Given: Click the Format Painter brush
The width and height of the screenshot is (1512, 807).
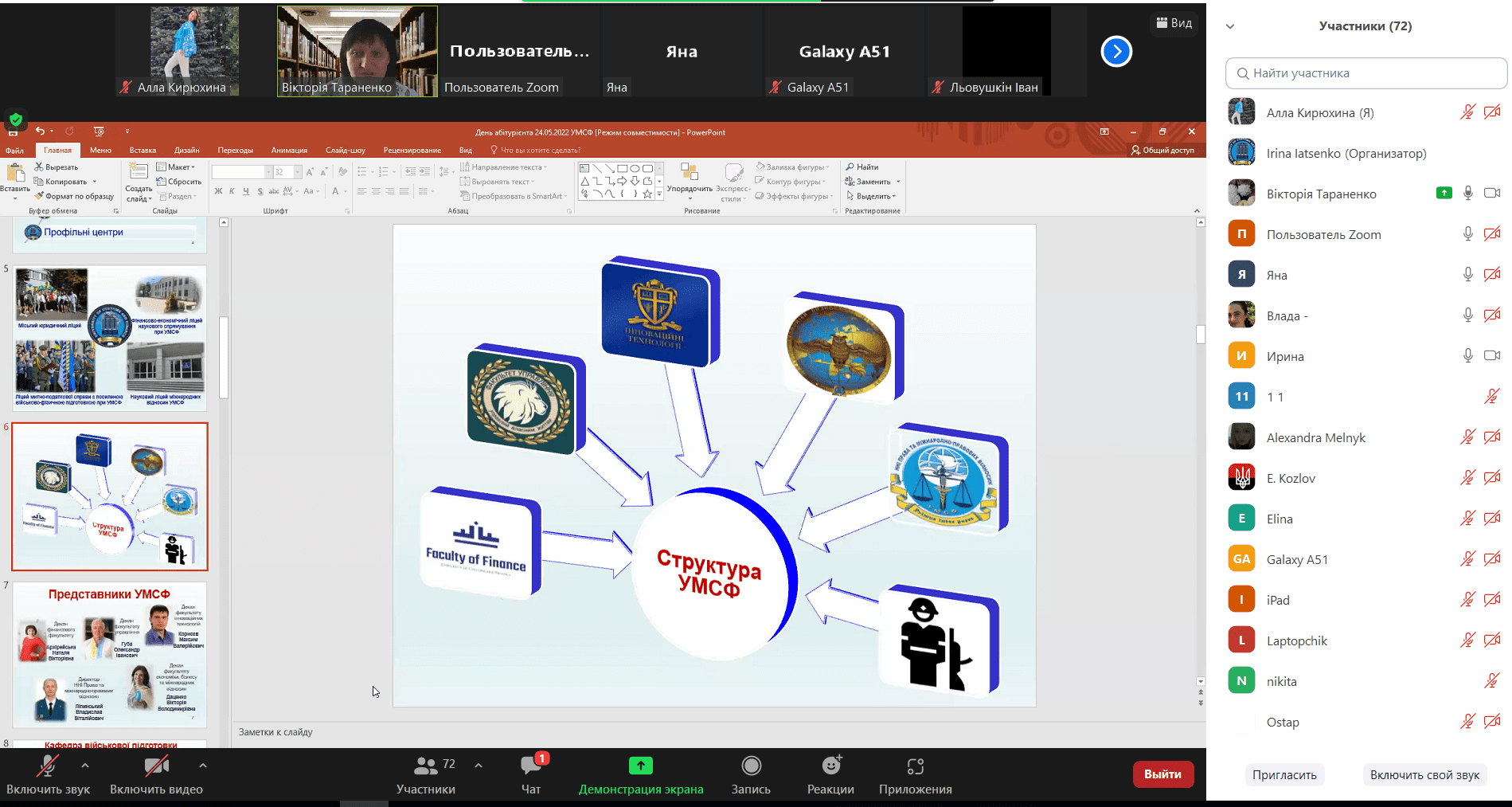Looking at the screenshot, I should tap(73, 196).
